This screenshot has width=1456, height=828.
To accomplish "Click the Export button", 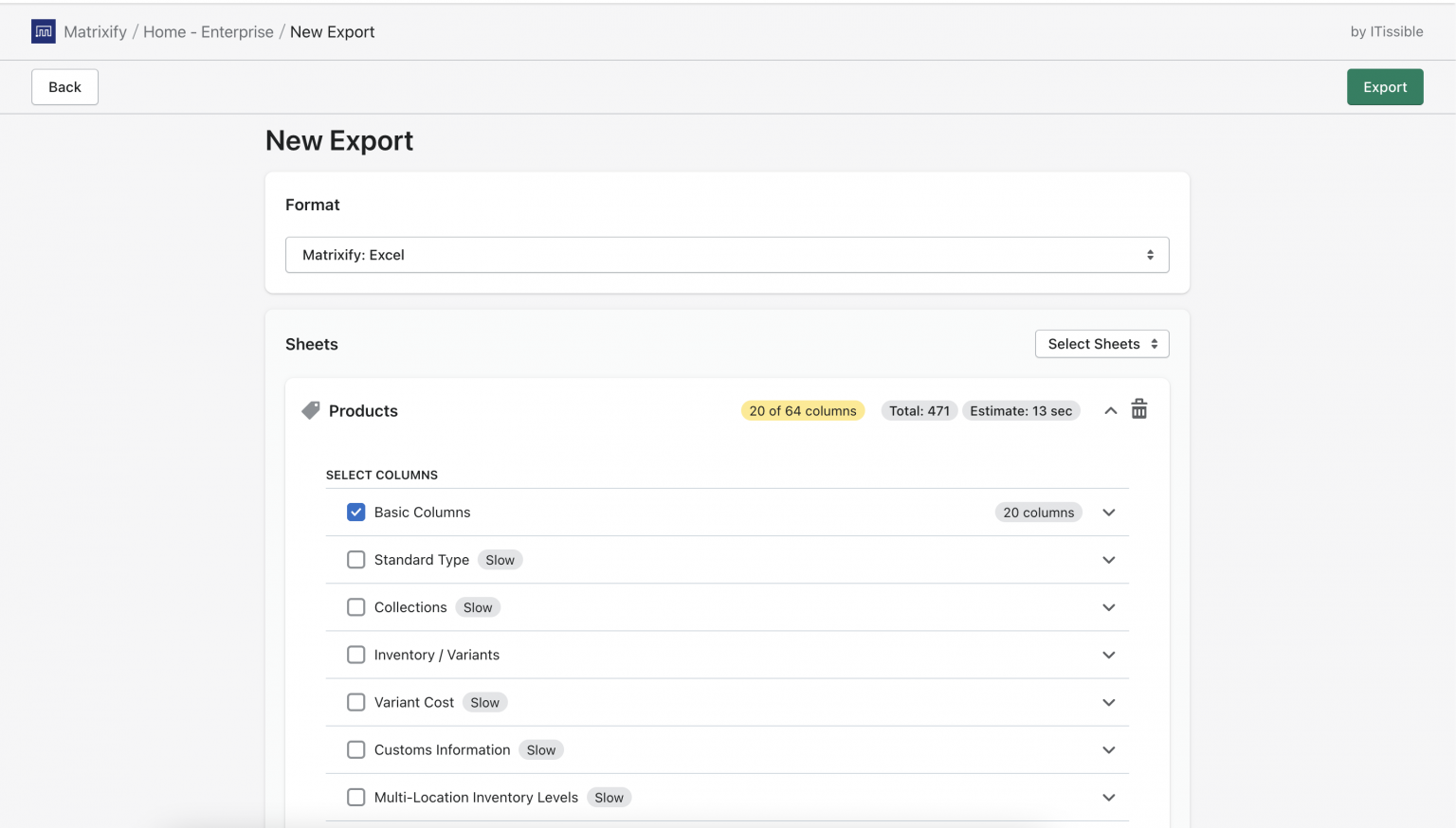I will [x=1385, y=86].
